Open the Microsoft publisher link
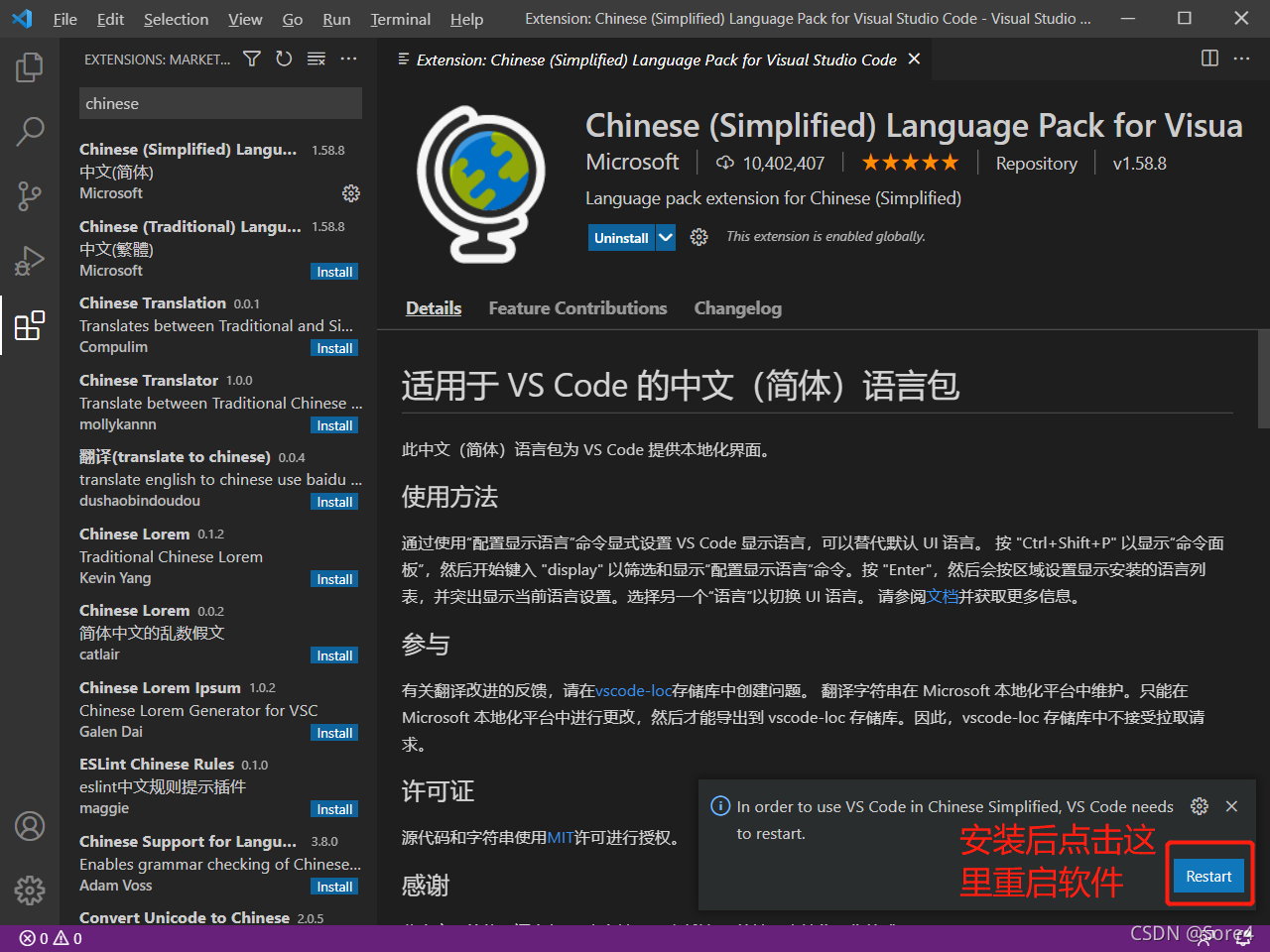Screen dimensions: 1270x952 click(632, 162)
